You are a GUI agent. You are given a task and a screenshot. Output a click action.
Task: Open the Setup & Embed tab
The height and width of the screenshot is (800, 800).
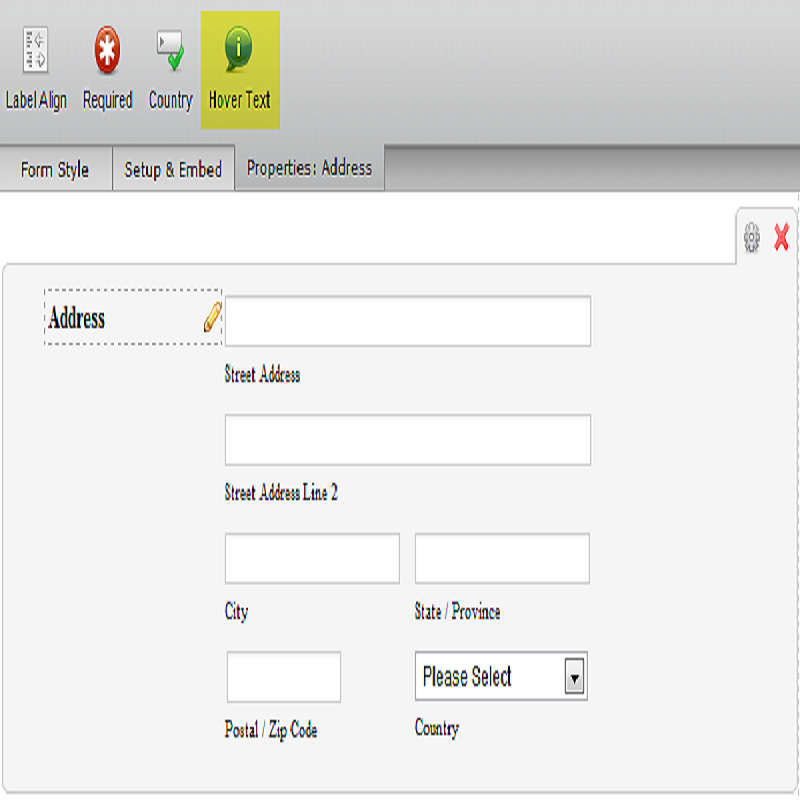[x=173, y=170]
